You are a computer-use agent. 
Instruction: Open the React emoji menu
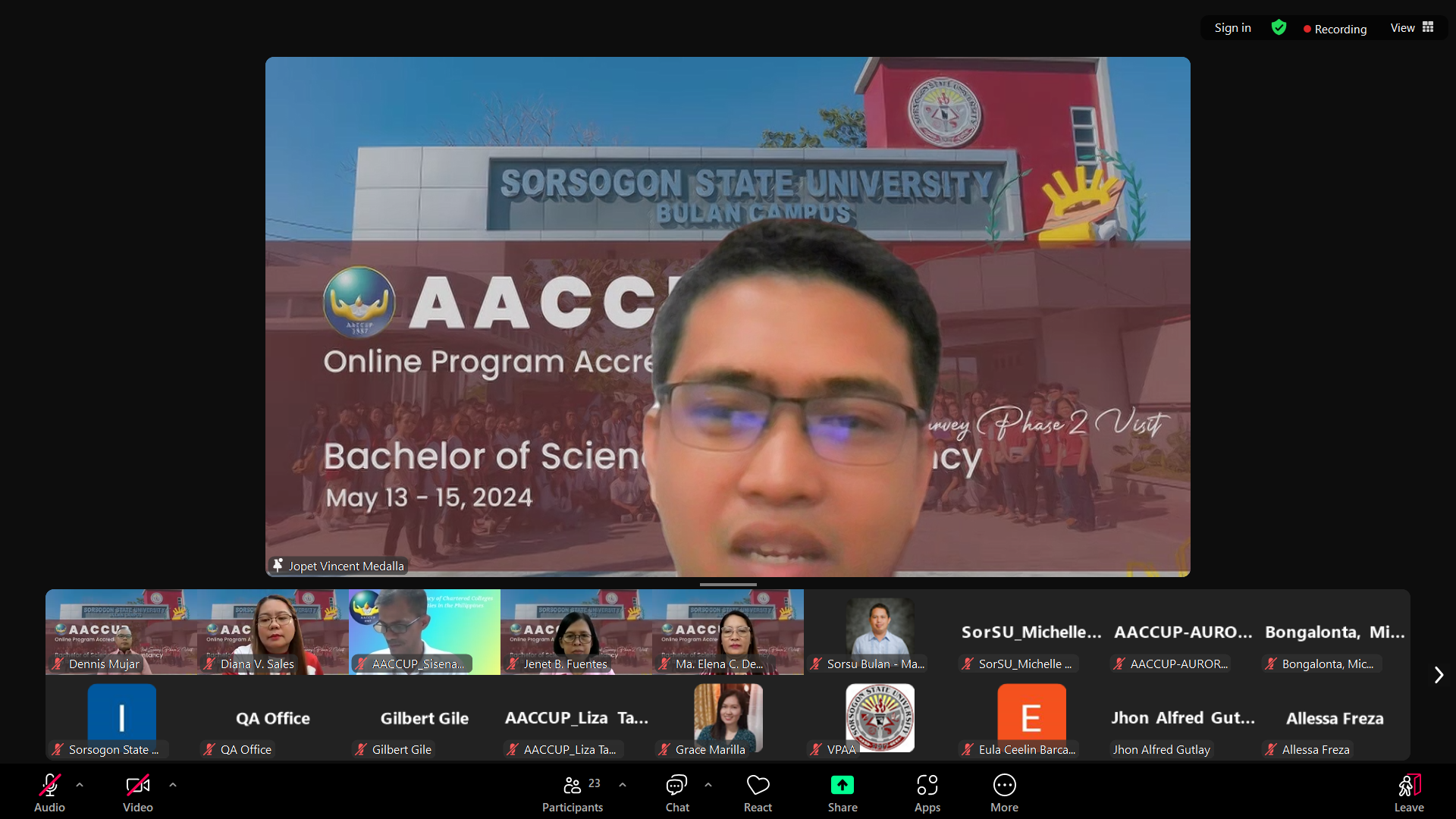(758, 785)
